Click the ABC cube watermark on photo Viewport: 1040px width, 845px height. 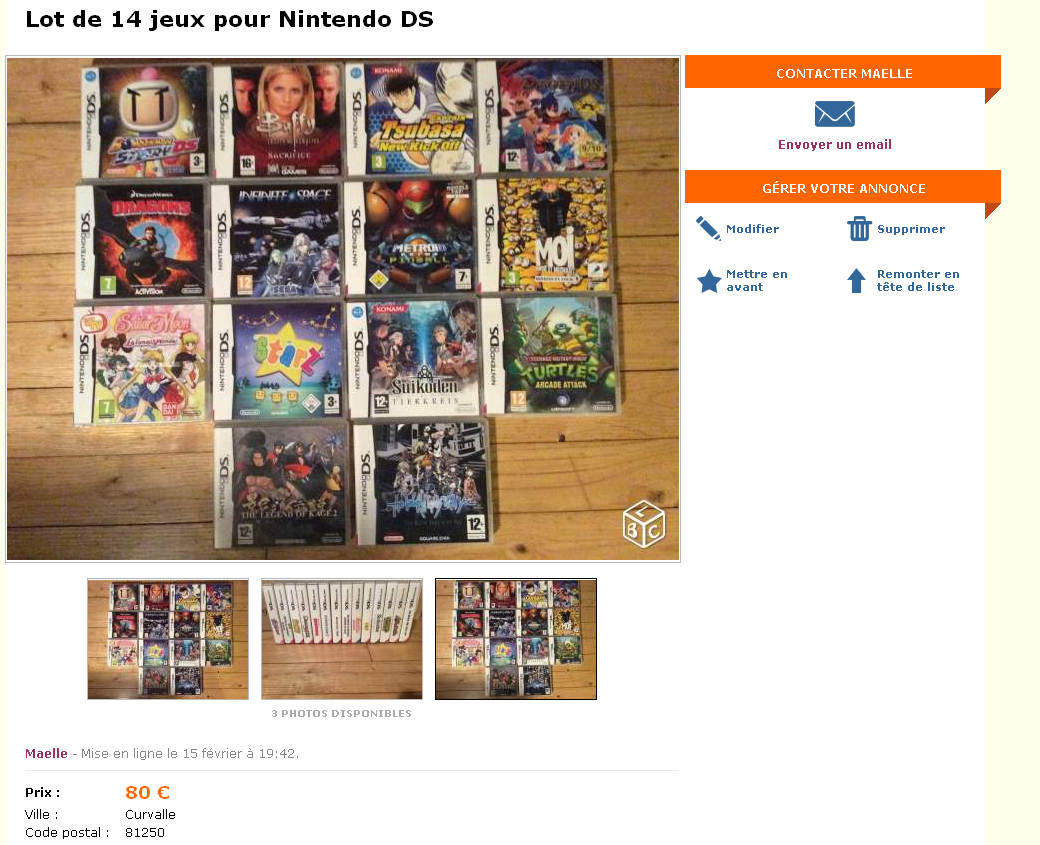[x=643, y=524]
